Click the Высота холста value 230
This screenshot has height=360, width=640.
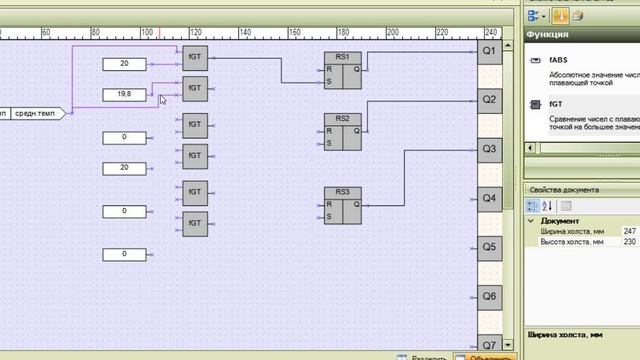point(630,242)
